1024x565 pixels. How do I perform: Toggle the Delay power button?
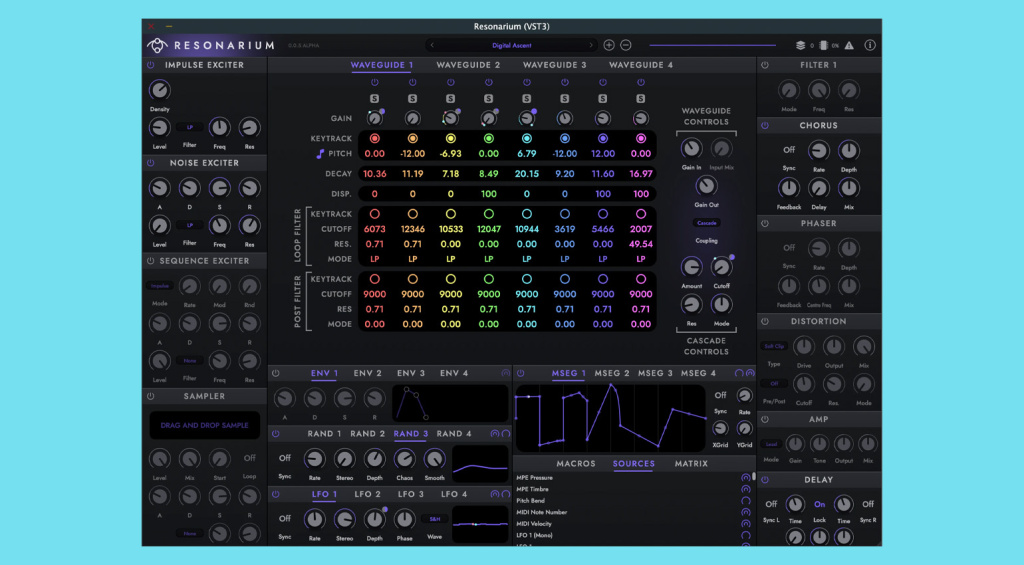point(765,480)
